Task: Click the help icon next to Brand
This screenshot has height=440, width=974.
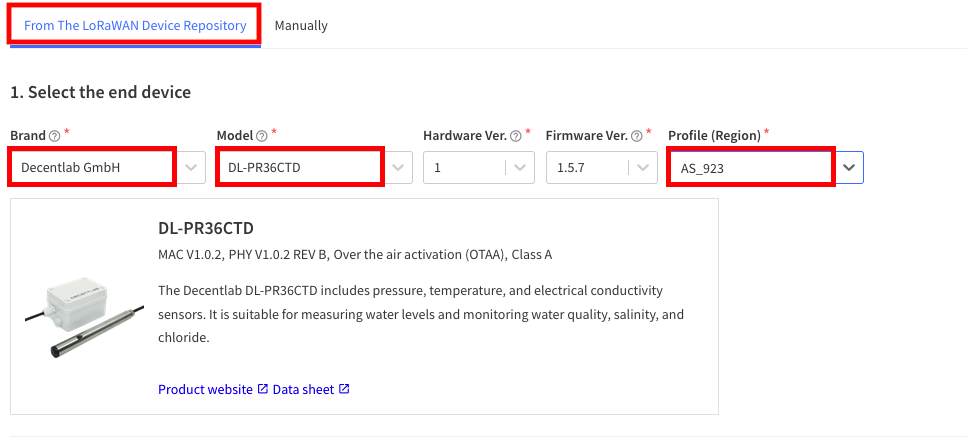Action: click(55, 135)
